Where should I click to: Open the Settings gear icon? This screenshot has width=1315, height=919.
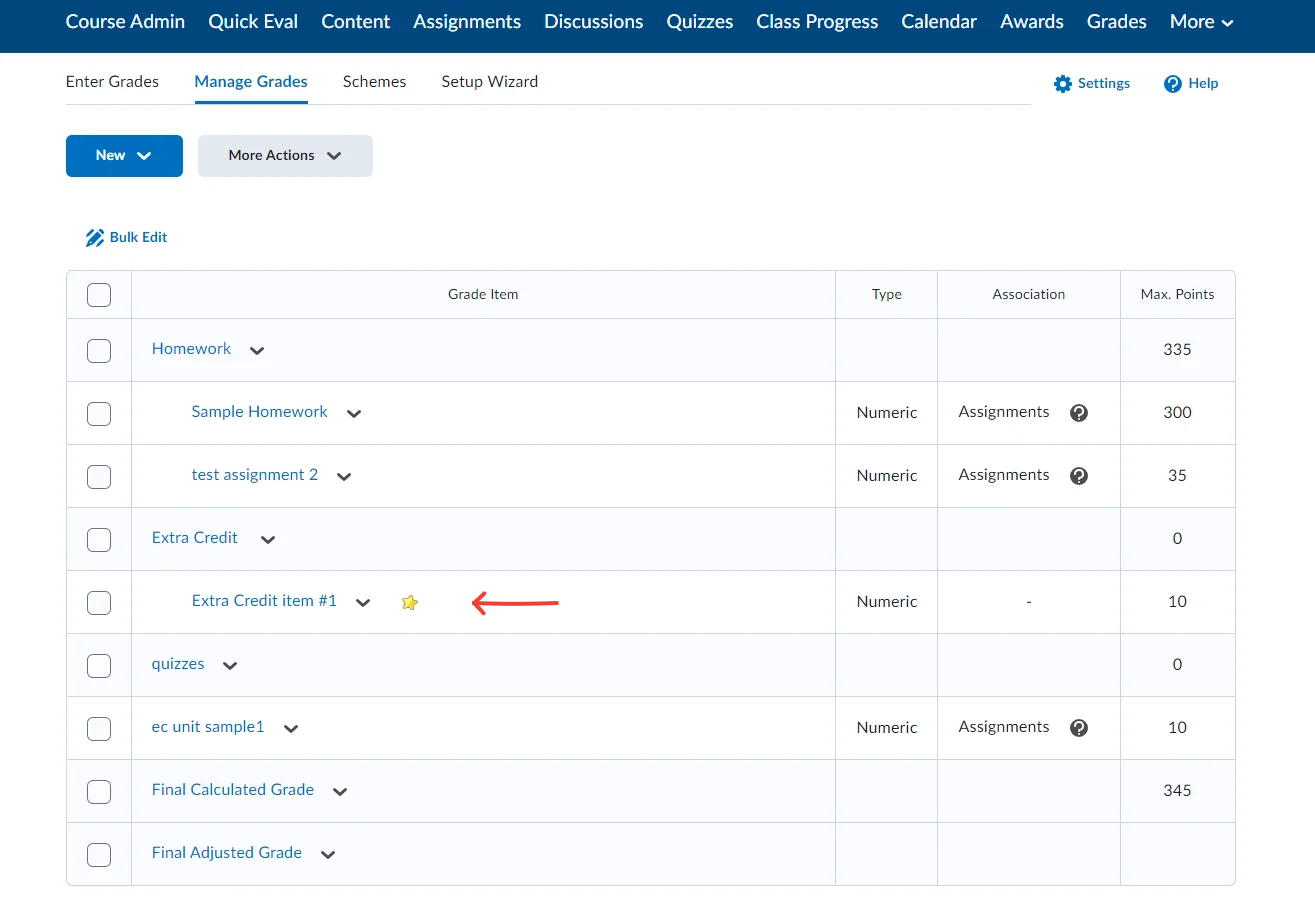(1063, 84)
